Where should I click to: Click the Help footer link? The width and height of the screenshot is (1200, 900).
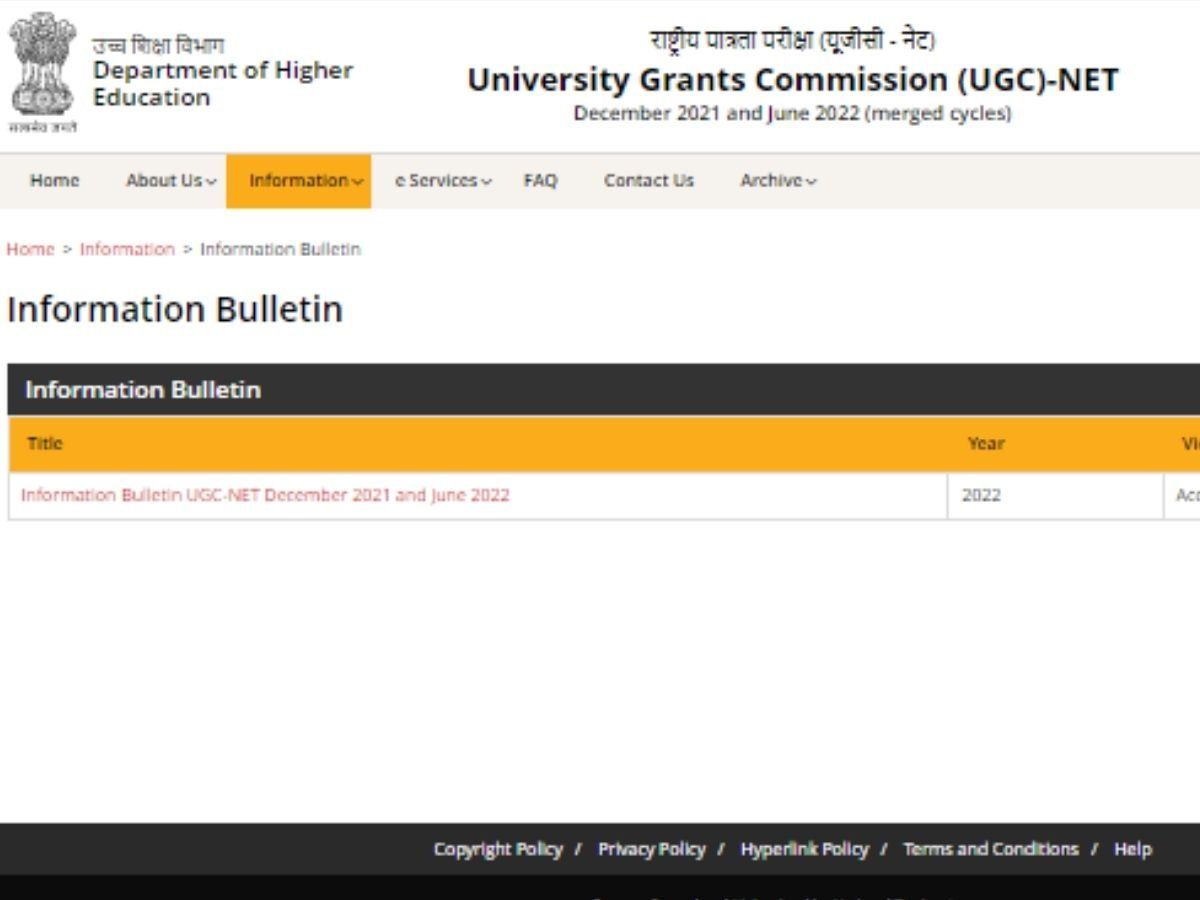click(1133, 849)
